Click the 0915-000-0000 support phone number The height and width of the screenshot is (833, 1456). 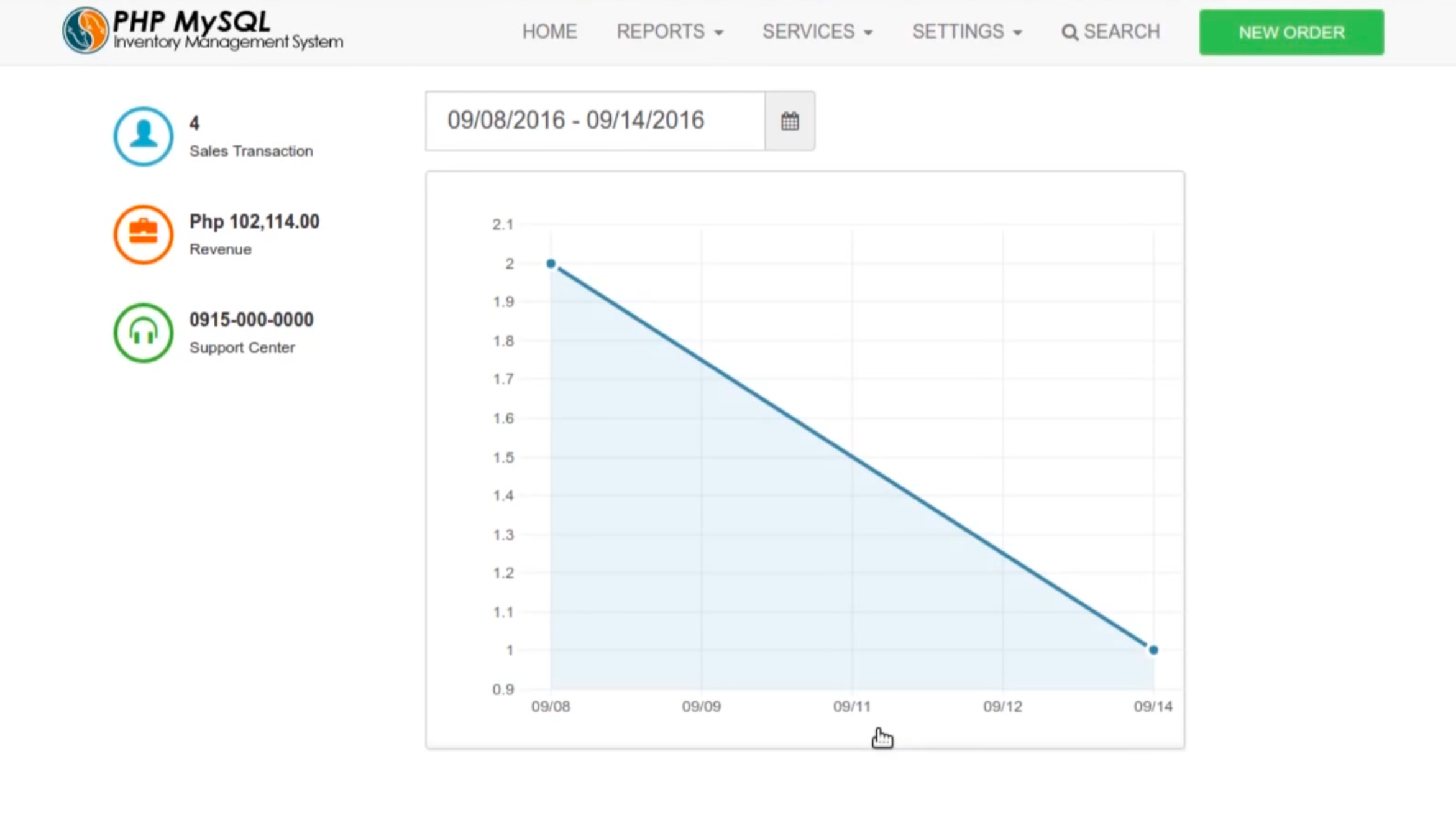[x=251, y=320]
